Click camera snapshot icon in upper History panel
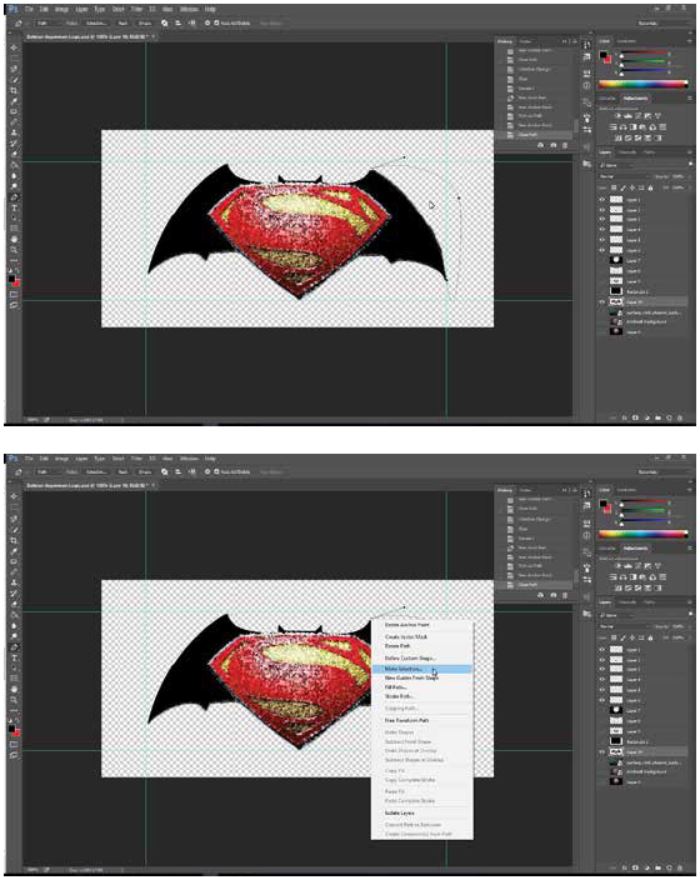 pos(554,145)
